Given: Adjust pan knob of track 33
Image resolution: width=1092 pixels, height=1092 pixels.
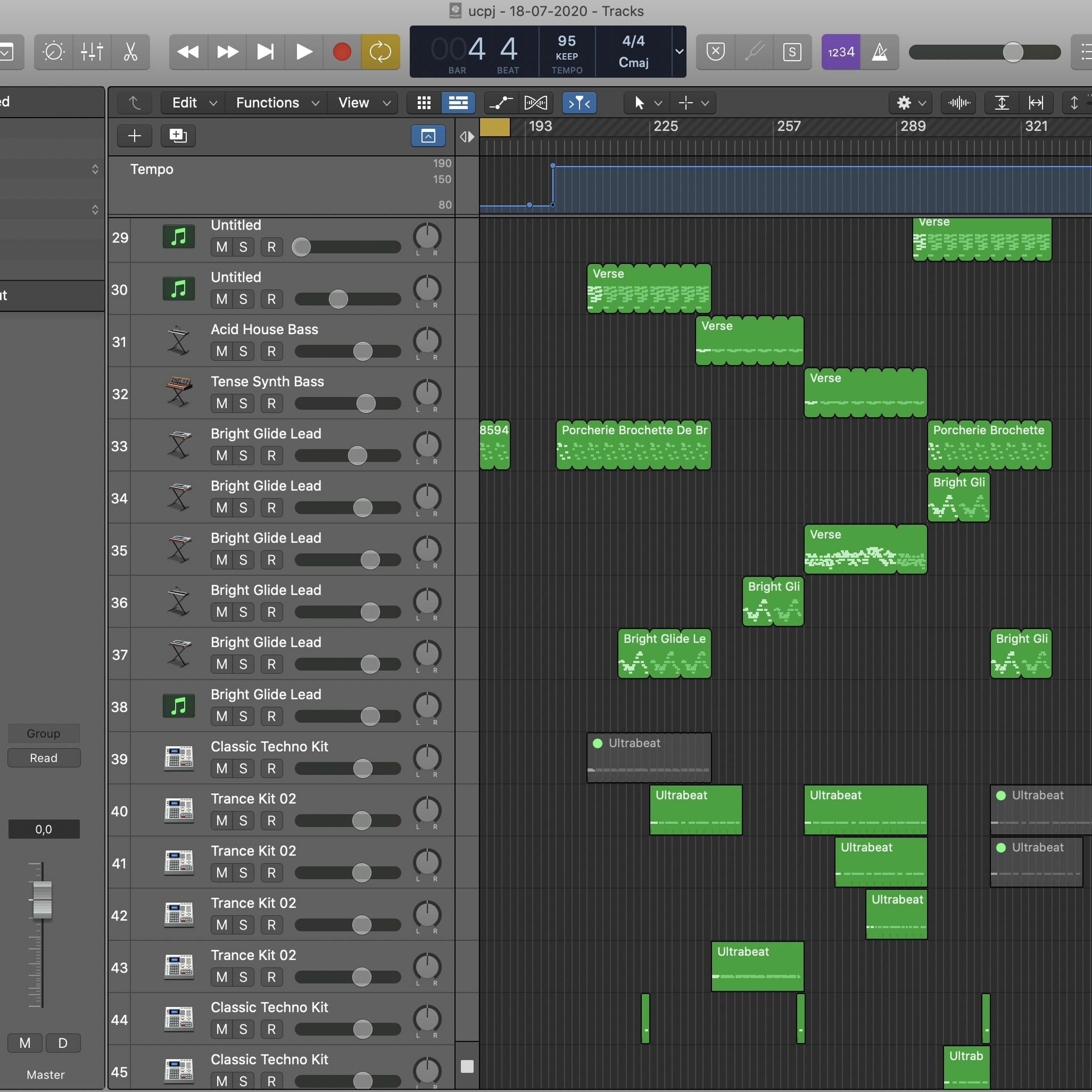Looking at the screenshot, I should click(427, 445).
